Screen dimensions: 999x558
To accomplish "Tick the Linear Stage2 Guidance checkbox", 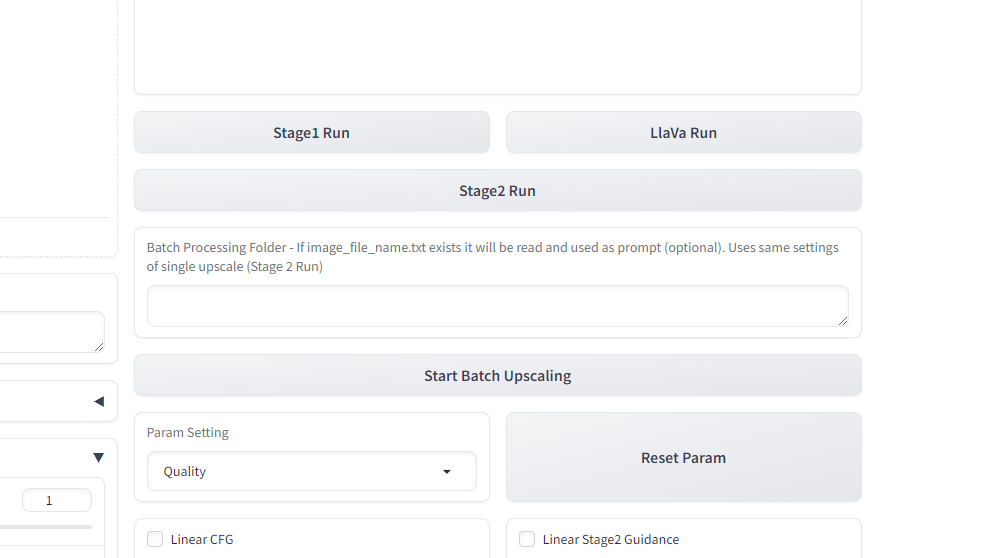I will point(527,540).
